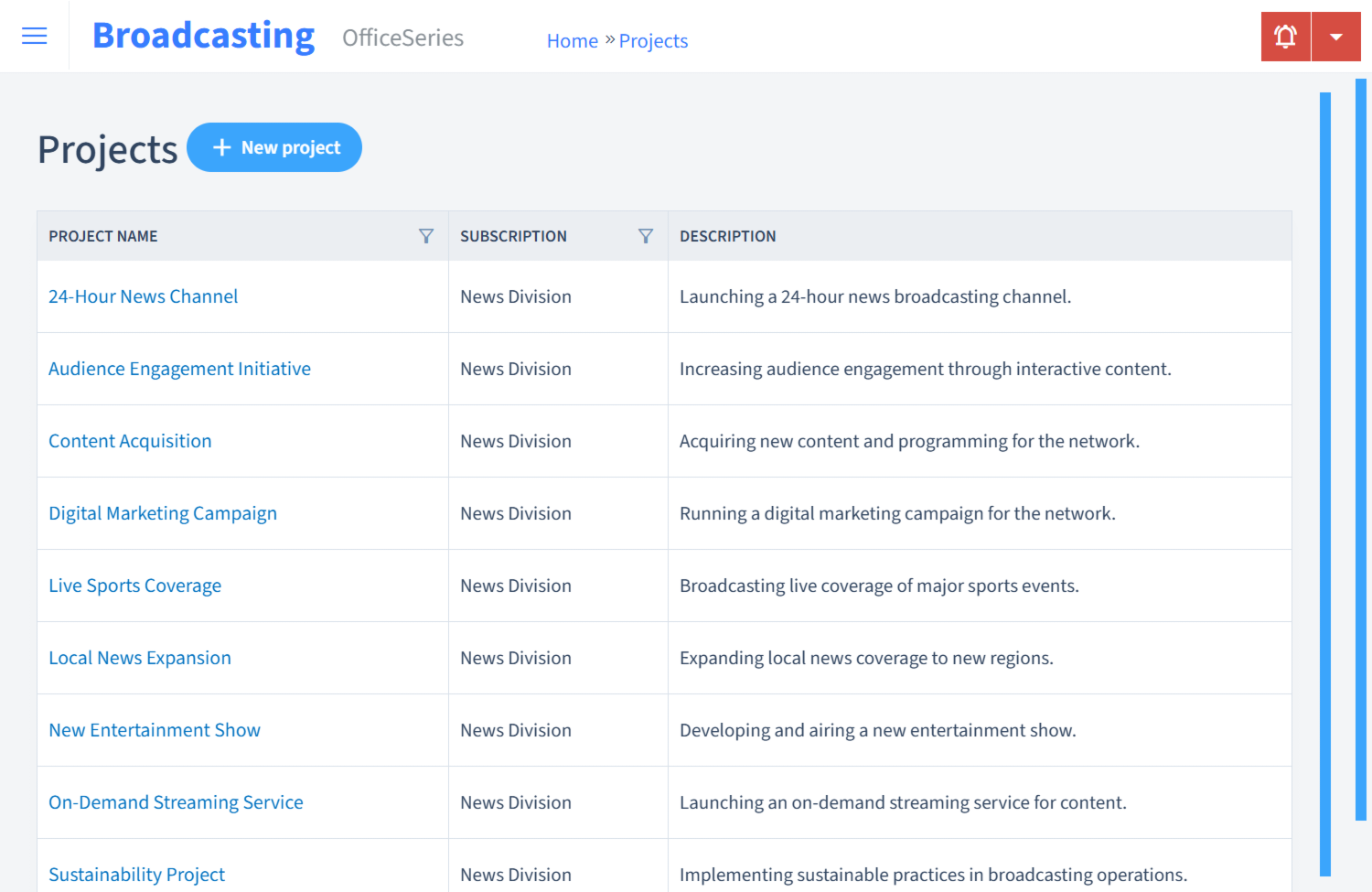This screenshot has height=892, width=1372.
Task: Navigate to Home via the breadcrumb
Action: coord(572,40)
